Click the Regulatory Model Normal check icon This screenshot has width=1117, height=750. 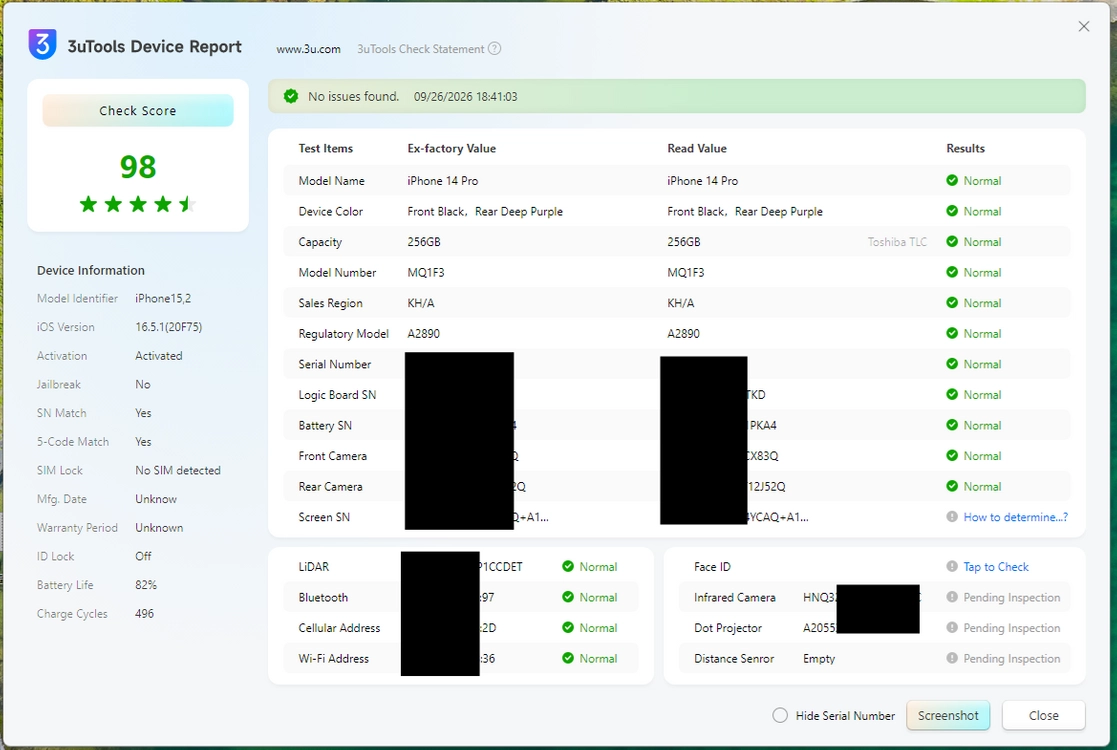[952, 333]
